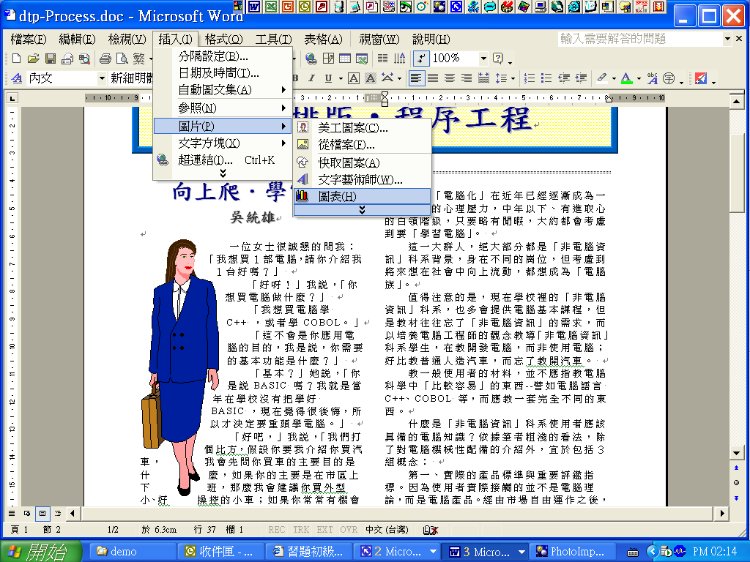The image size is (750, 562).
Task: Open the style 內文 dropdown arrow
Action: pos(101,78)
